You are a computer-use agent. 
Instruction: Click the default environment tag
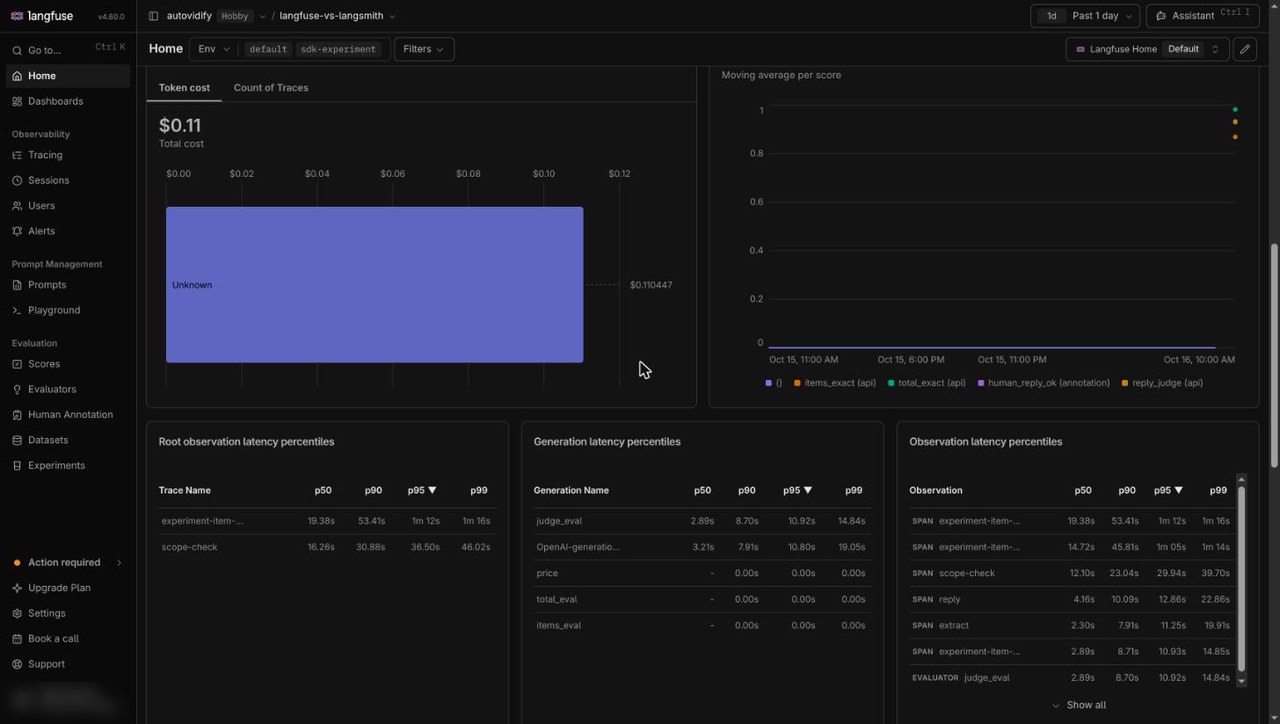268,49
